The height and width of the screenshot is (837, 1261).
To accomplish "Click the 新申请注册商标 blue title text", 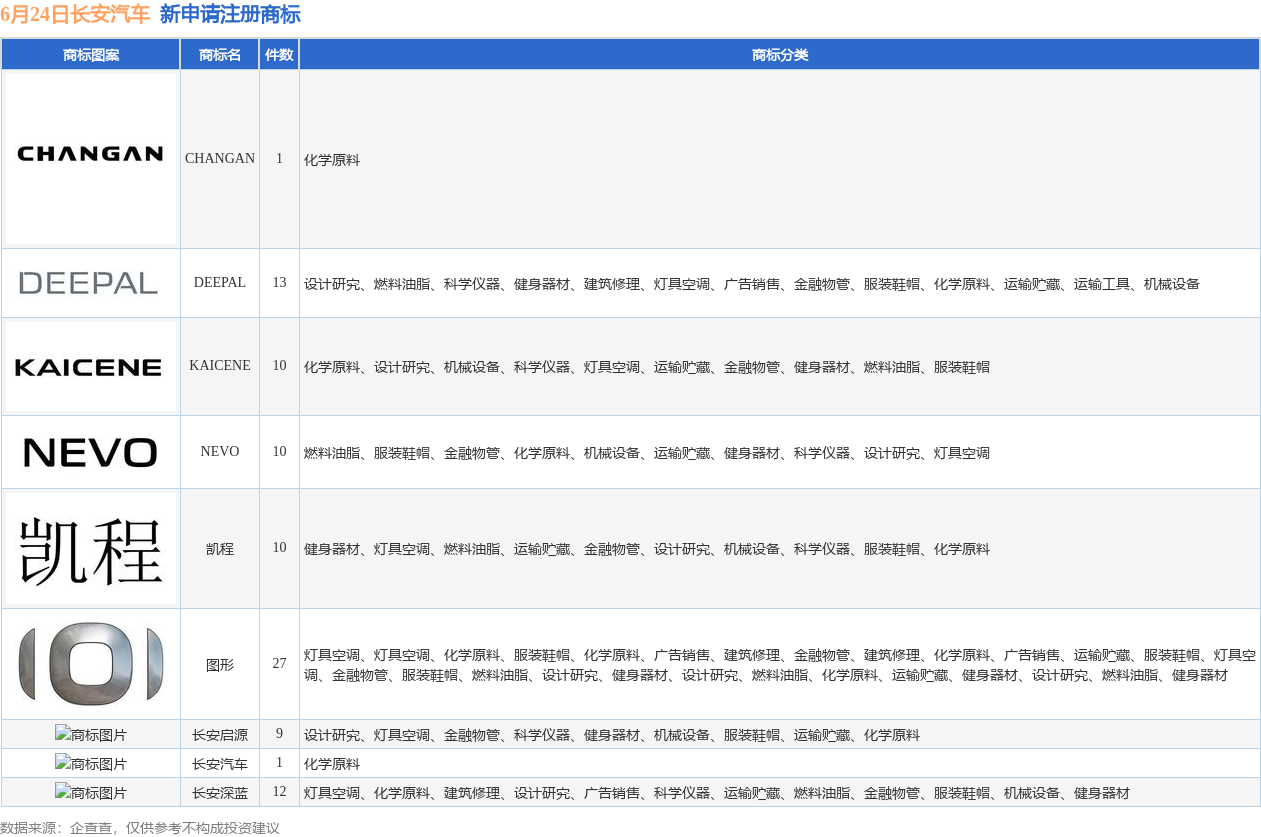I will pyautogui.click(x=230, y=14).
